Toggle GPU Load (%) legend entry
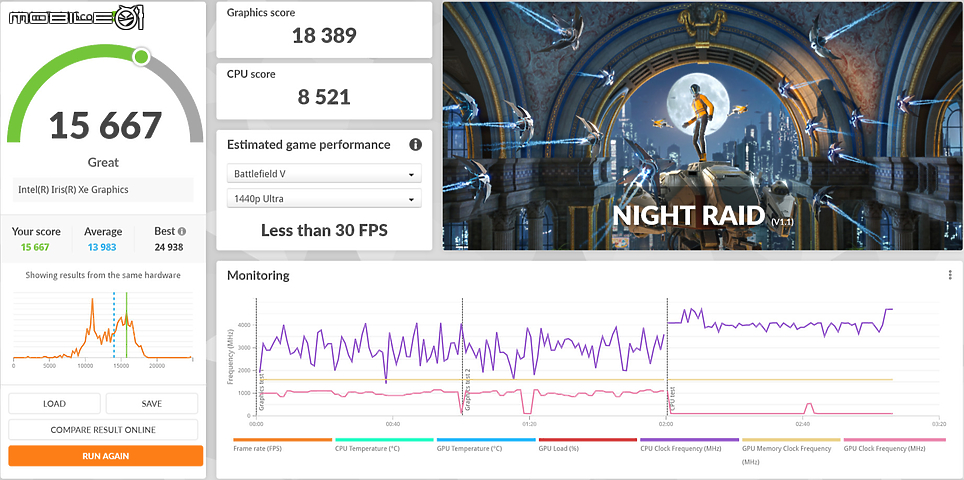This screenshot has width=964, height=480. tap(588, 445)
